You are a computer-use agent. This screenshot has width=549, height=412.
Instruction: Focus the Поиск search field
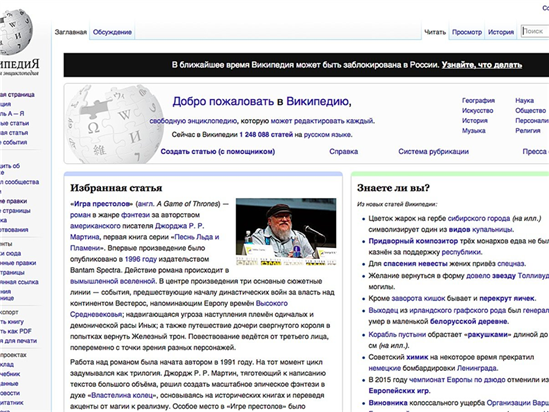click(x=535, y=31)
